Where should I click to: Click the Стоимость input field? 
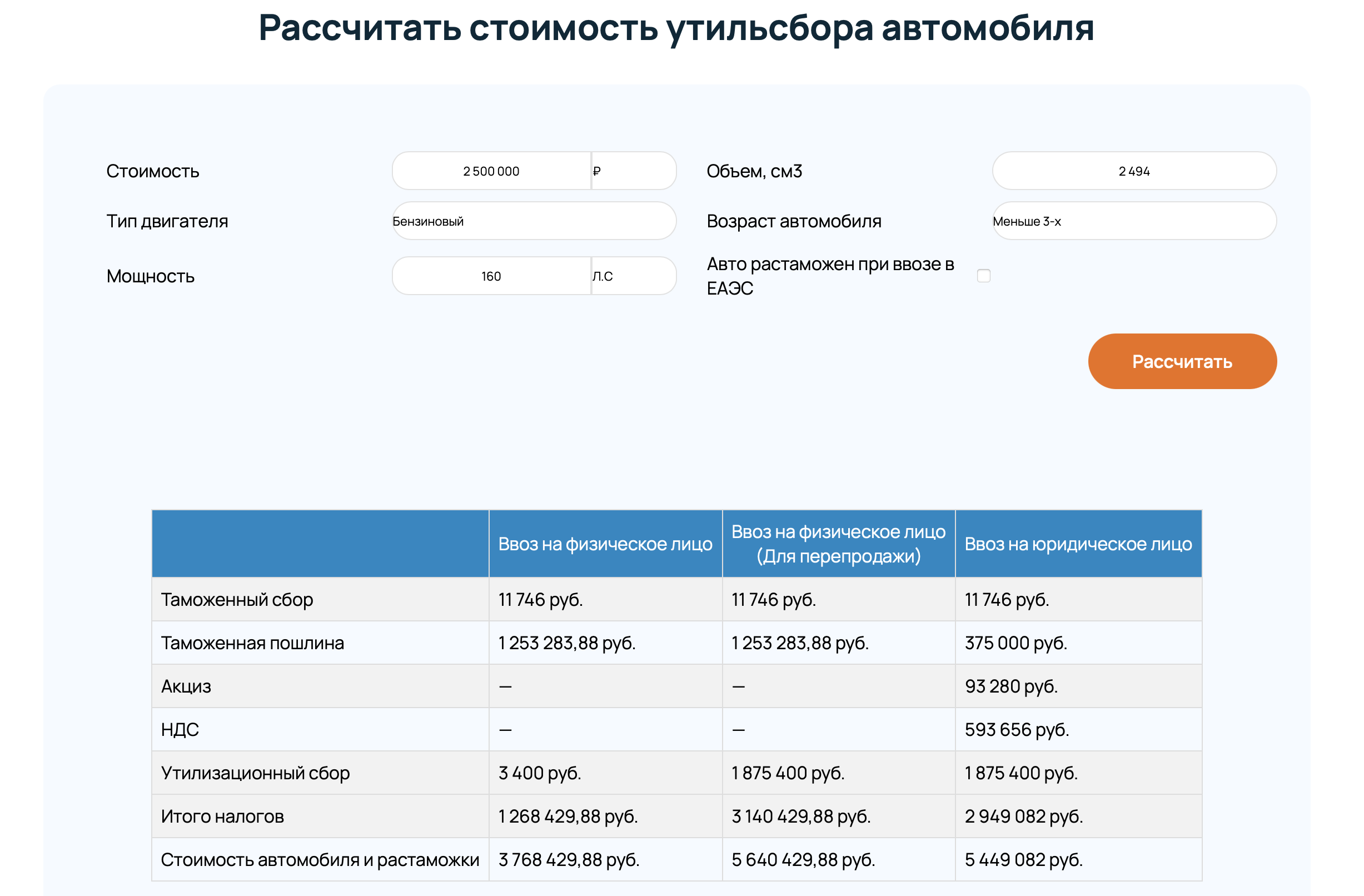tap(491, 171)
